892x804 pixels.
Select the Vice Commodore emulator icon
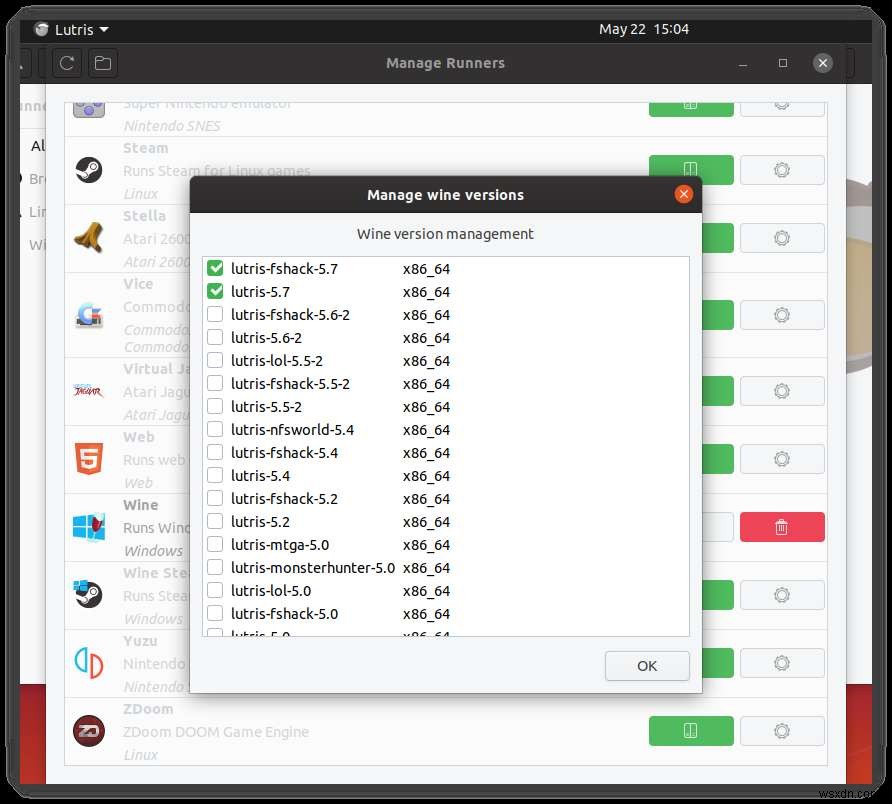[x=89, y=315]
